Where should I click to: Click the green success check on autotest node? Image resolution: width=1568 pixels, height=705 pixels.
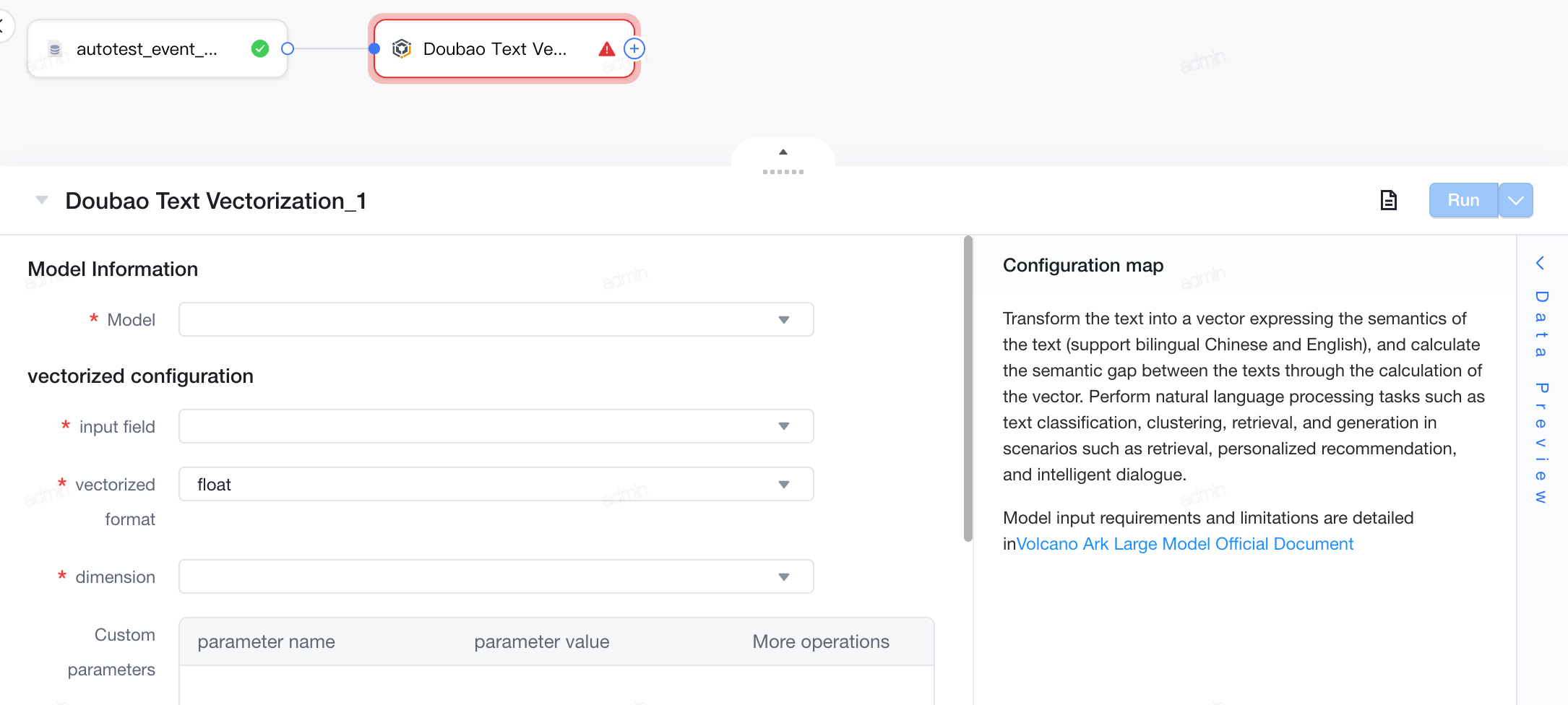coord(260,48)
